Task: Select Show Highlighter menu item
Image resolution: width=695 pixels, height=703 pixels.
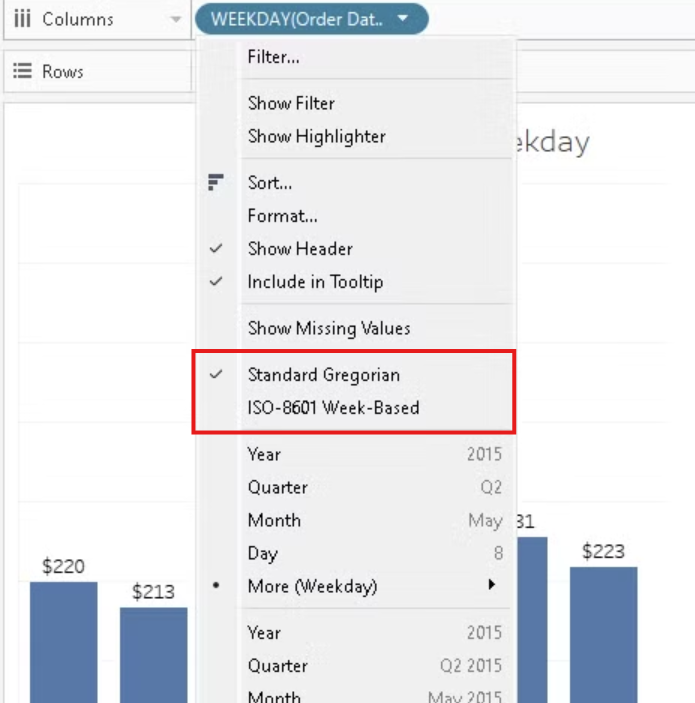Action: click(x=316, y=136)
